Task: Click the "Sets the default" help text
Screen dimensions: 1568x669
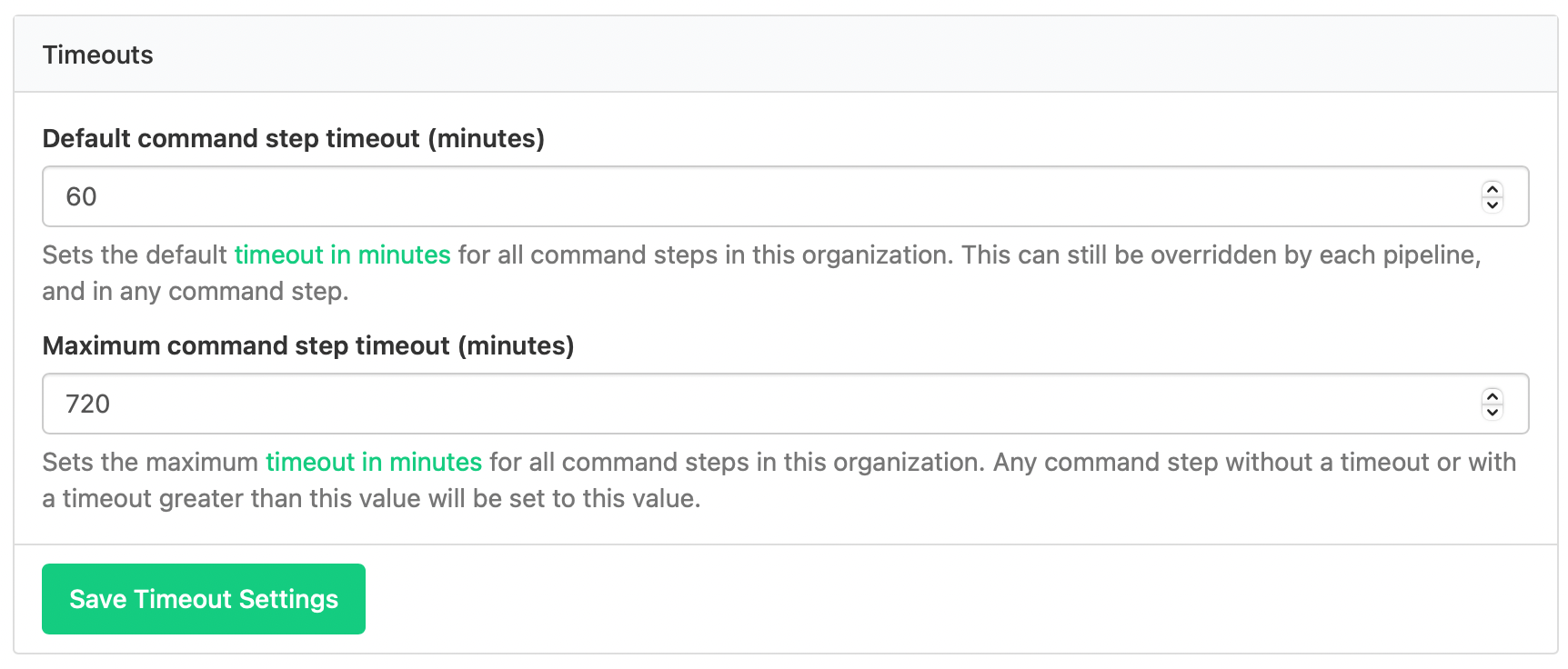Action: coord(135,255)
